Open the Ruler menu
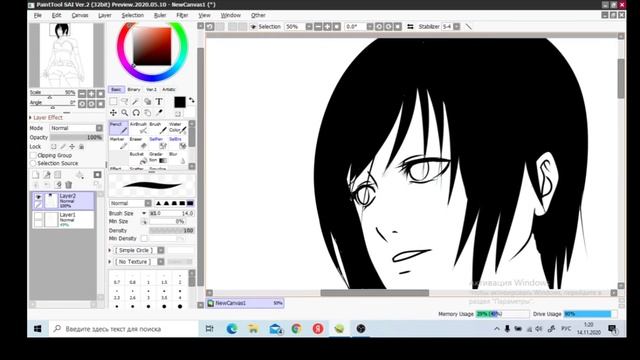 160,15
